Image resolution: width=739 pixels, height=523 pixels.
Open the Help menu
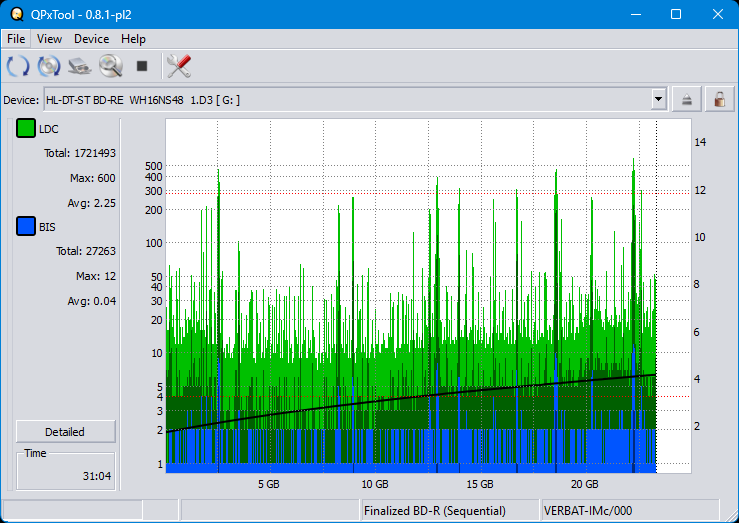click(133, 39)
